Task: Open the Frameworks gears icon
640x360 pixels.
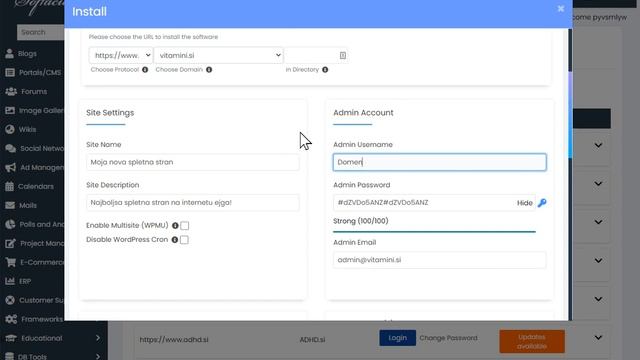Action: pyautogui.click(x=11, y=319)
